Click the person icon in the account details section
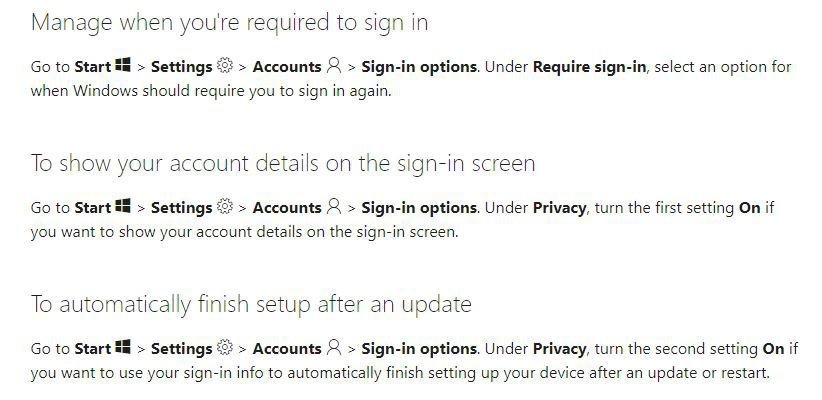Screen dimensions: 822x400 click(333, 207)
